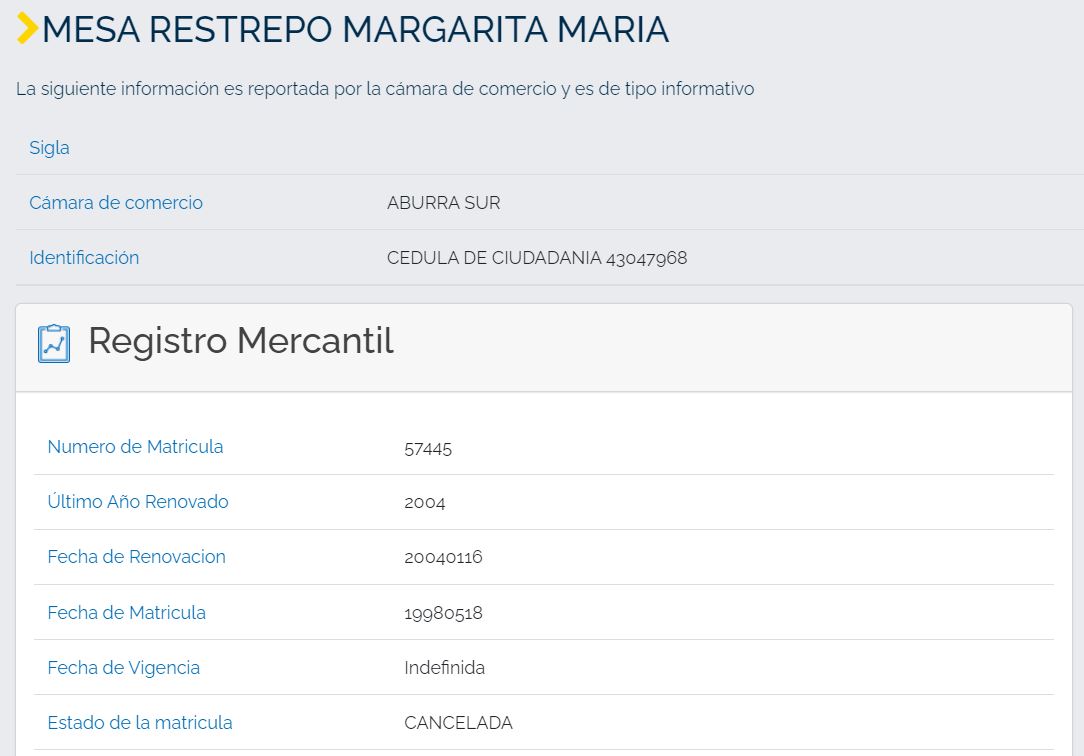The height and width of the screenshot is (756, 1084).
Task: Click the Registro Mercantil chart clipboard icon
Action: (x=54, y=343)
